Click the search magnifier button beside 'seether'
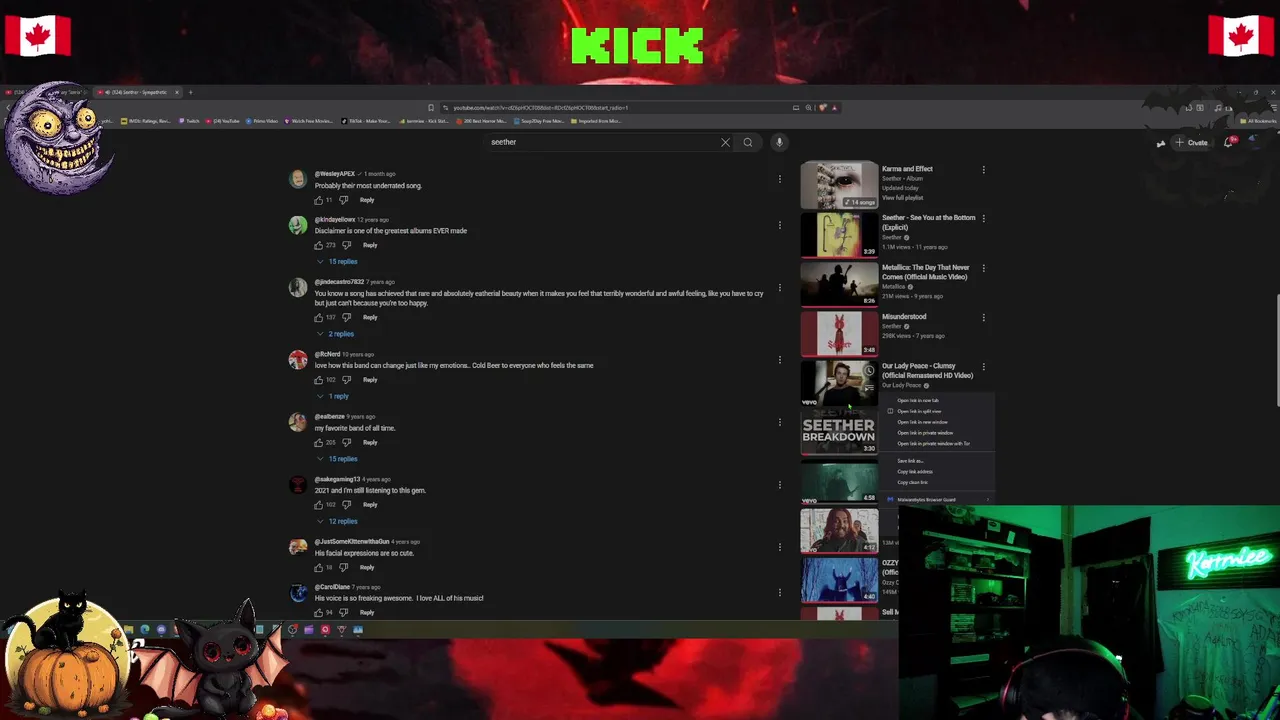Image resolution: width=1280 pixels, height=720 pixels. click(747, 142)
